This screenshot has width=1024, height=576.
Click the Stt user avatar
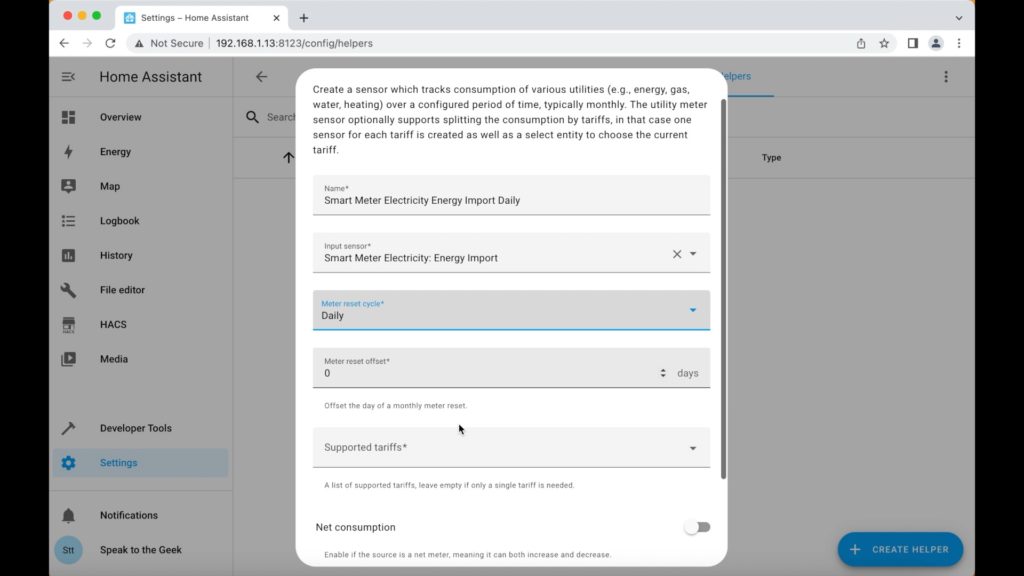tap(69, 550)
